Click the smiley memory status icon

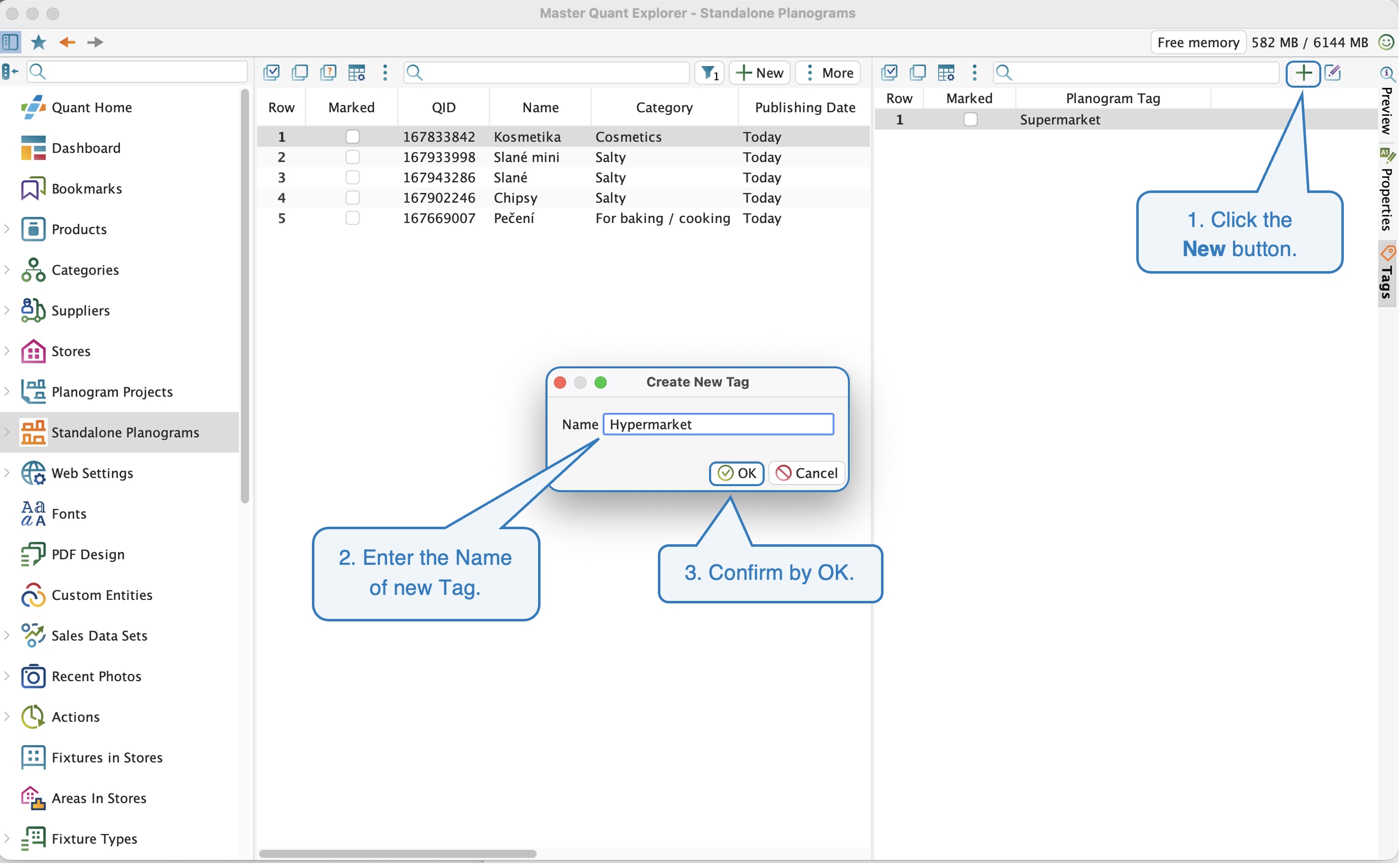[1387, 42]
